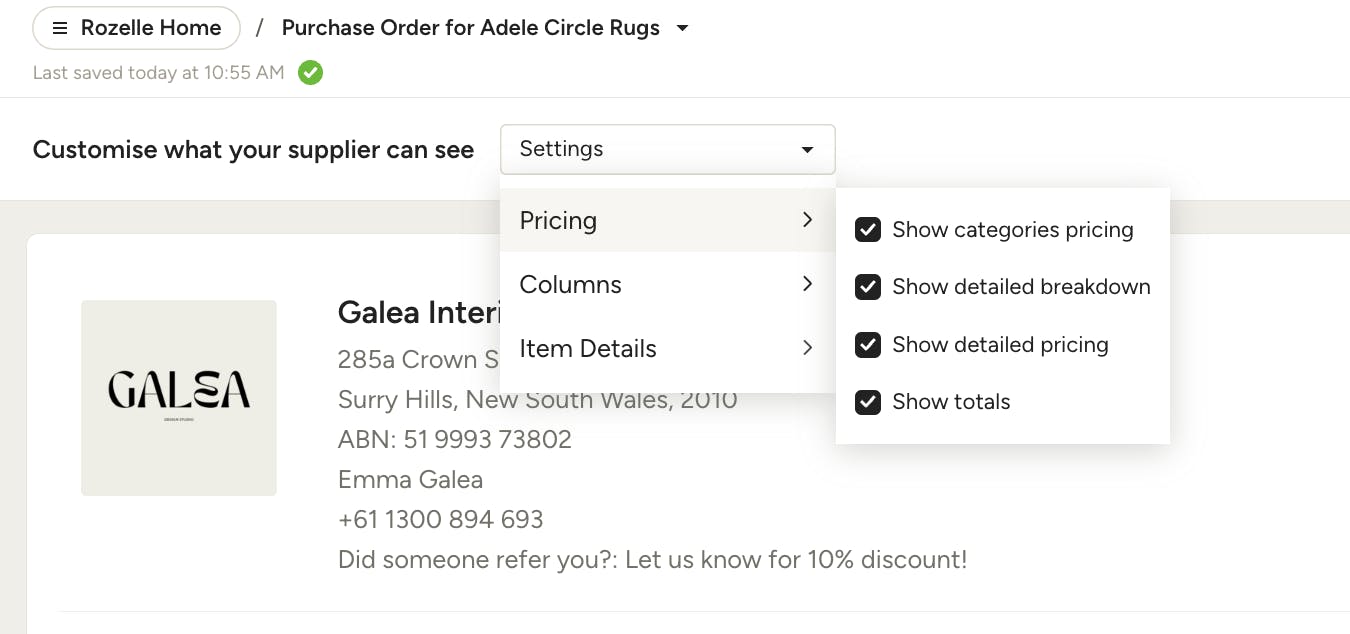
Task: Click the Galea logo image
Action: coord(179,397)
